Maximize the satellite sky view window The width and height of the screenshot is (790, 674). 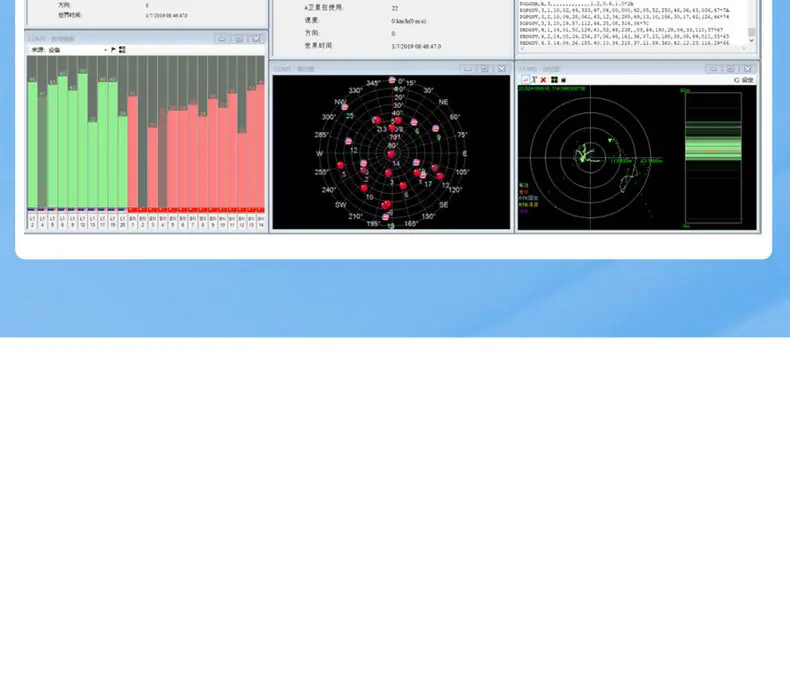[x=485, y=69]
